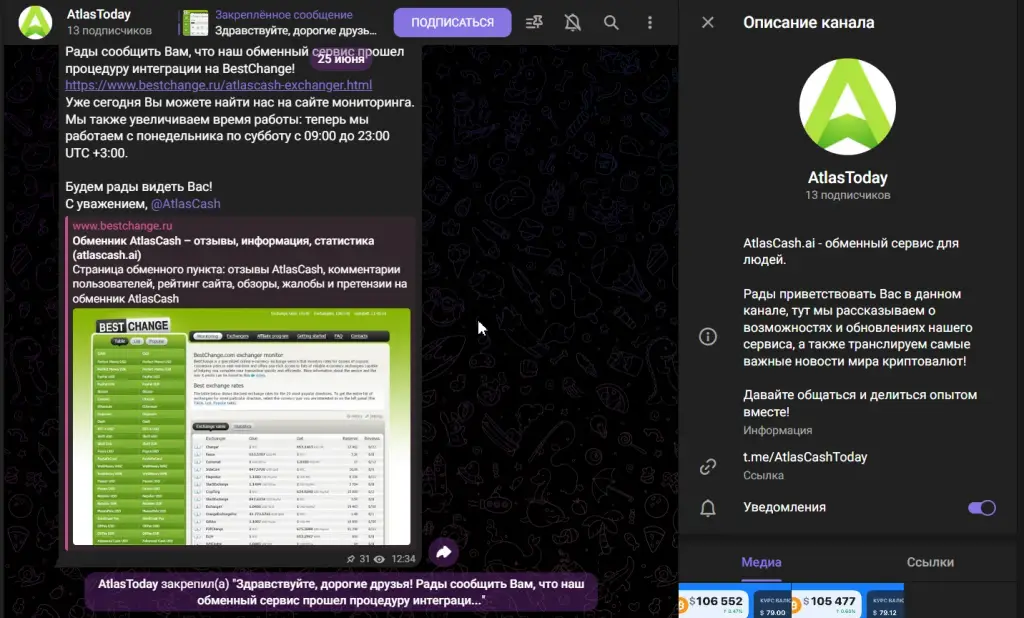Open the pinned message Закреплённое сообщение bar
Screen dimensions: 1024x618
(281, 23)
